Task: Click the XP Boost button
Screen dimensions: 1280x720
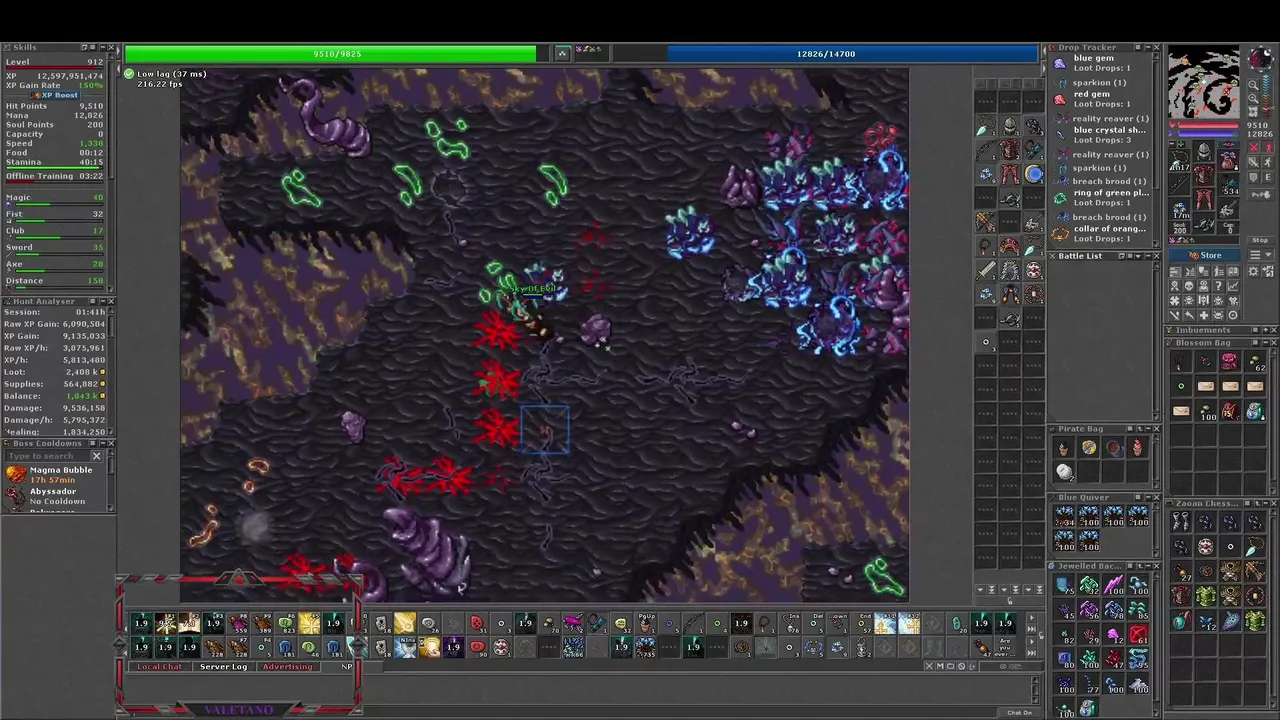Action: pyautogui.click(x=55, y=95)
